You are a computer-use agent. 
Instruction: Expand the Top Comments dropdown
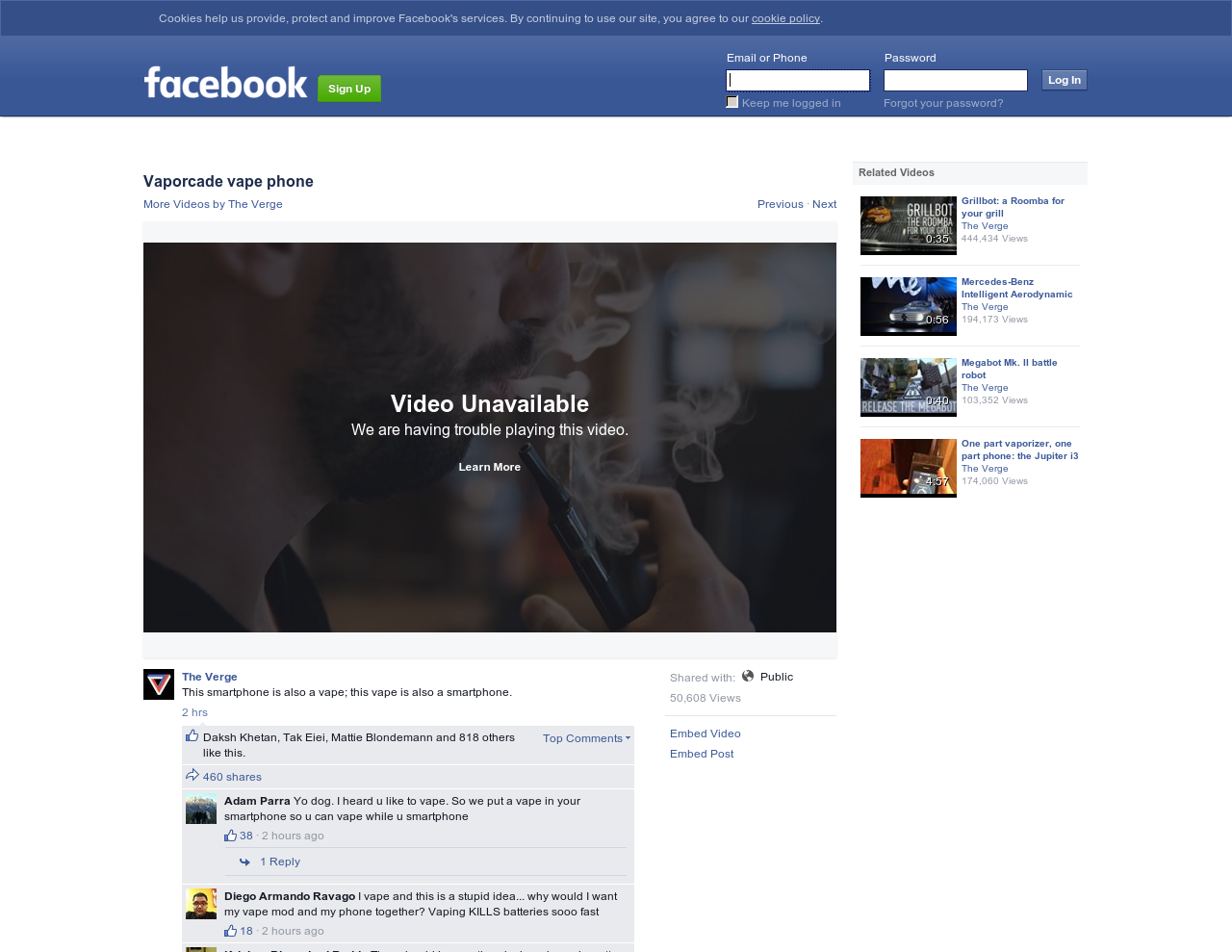586,738
